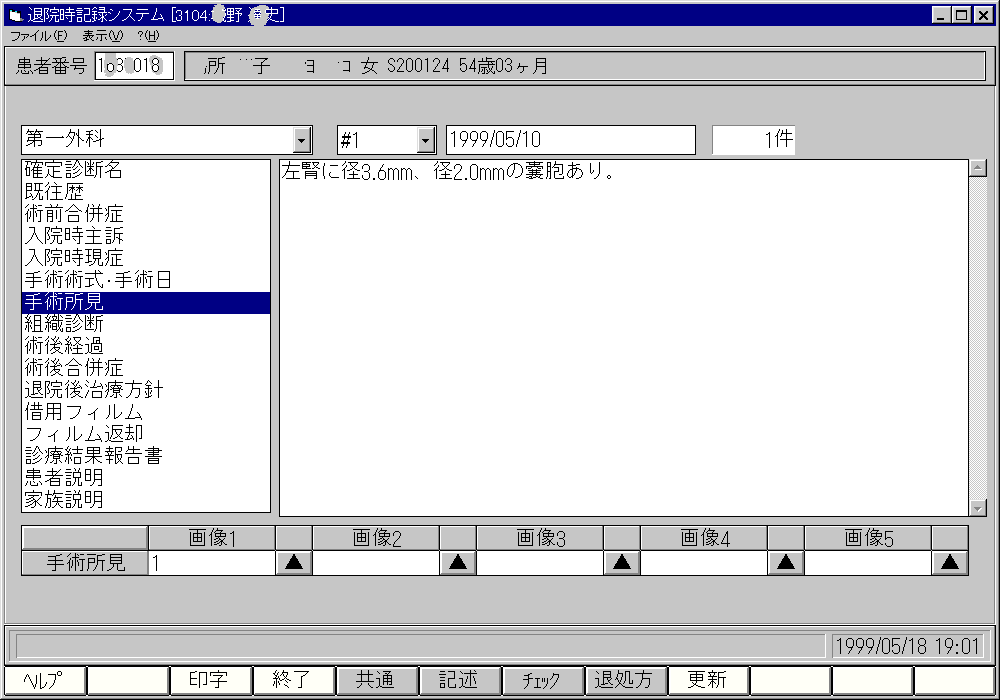This screenshot has width=1000, height=700.
Task: Open the 表示(V) menu
Action: (102, 35)
